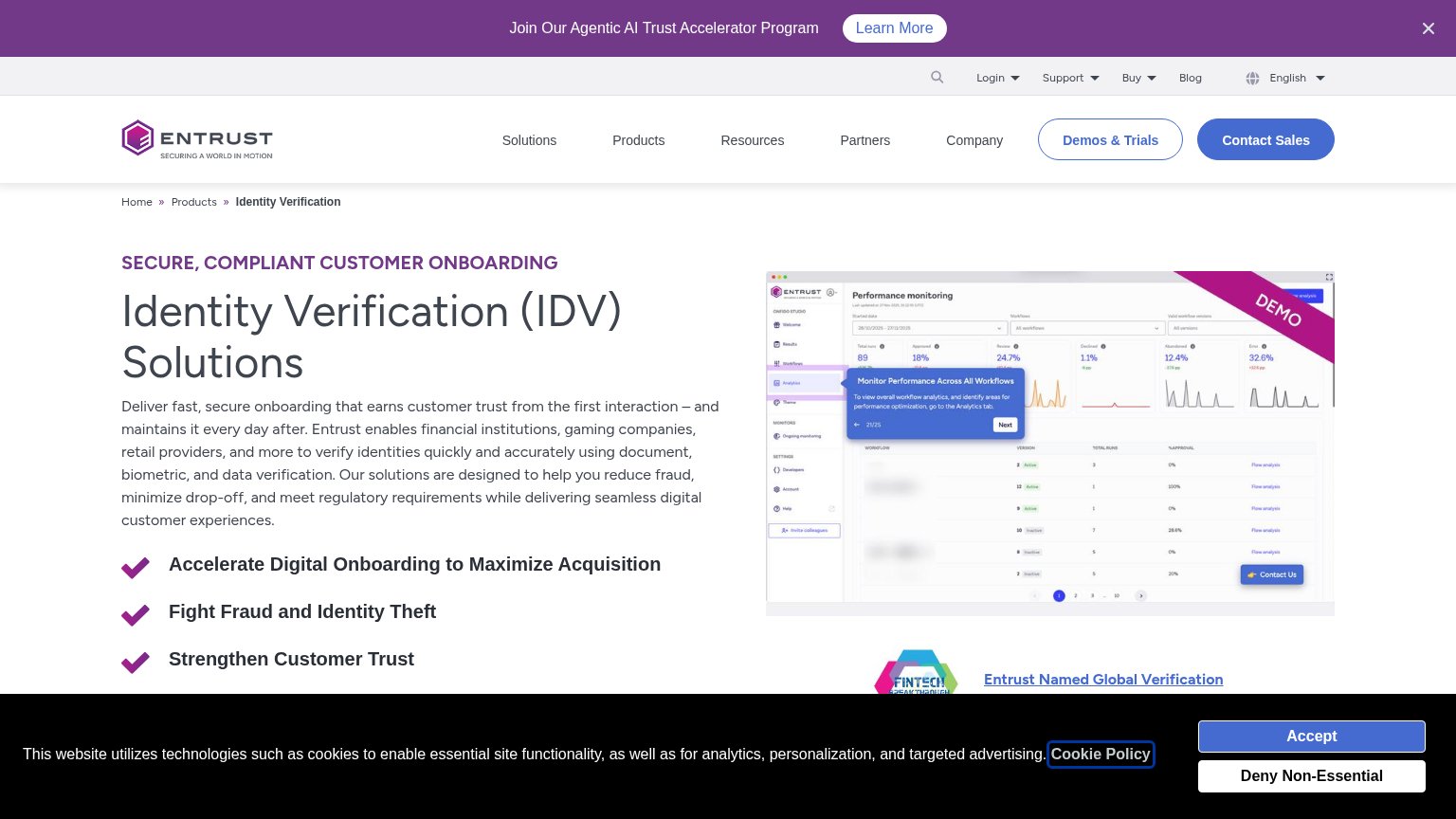The height and width of the screenshot is (819, 1456).
Task: Open the Fintech Breakthrough award badge
Action: [x=916, y=672]
